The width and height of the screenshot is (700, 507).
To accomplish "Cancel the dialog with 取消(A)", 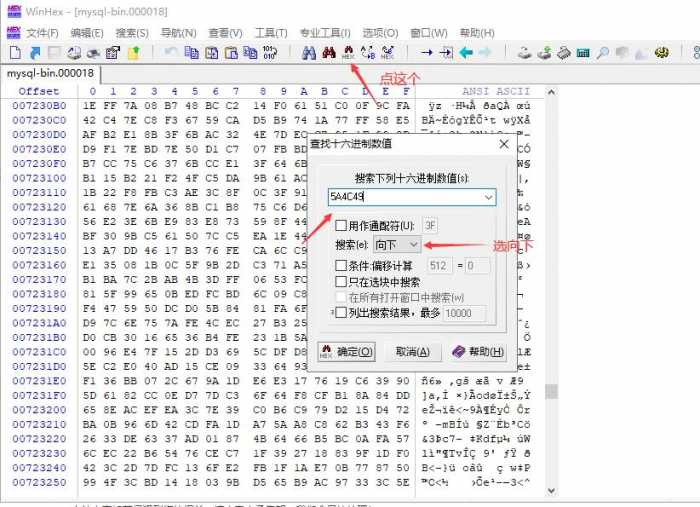I will click(412, 352).
